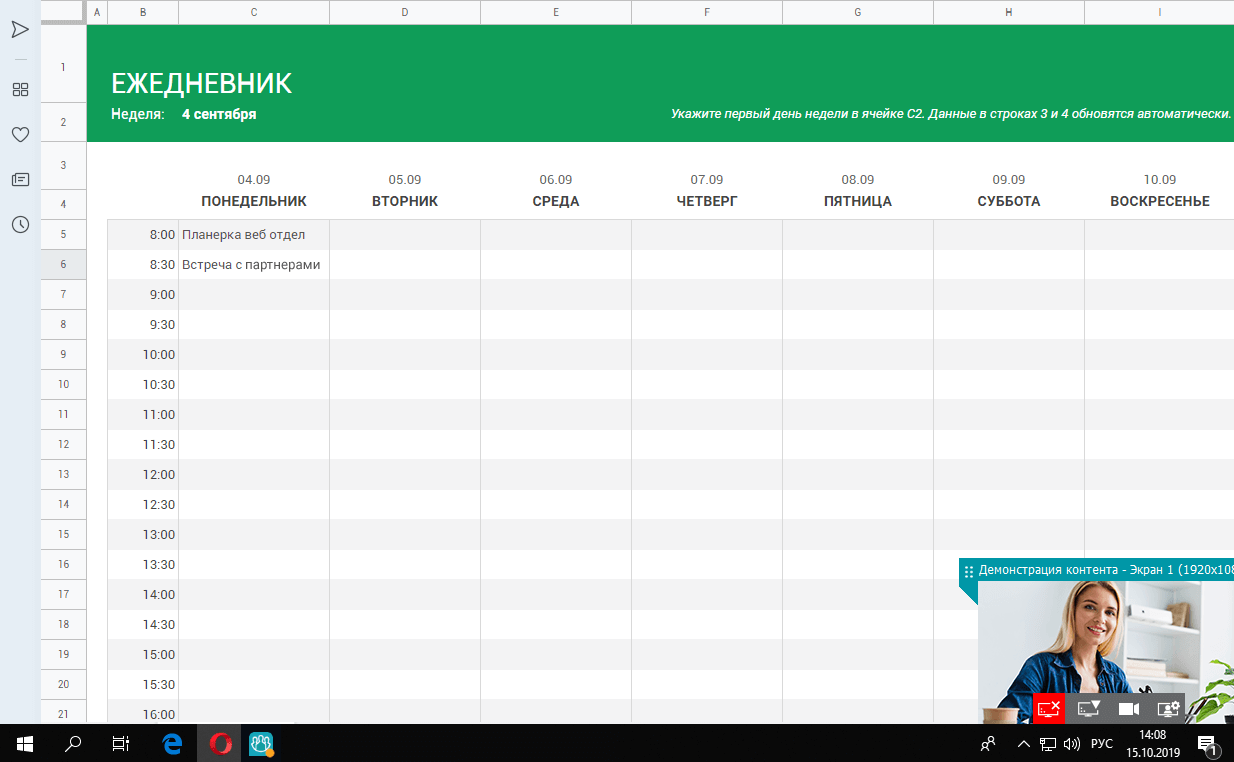Select column C header
This screenshot has width=1234, height=762.
coord(254,12)
